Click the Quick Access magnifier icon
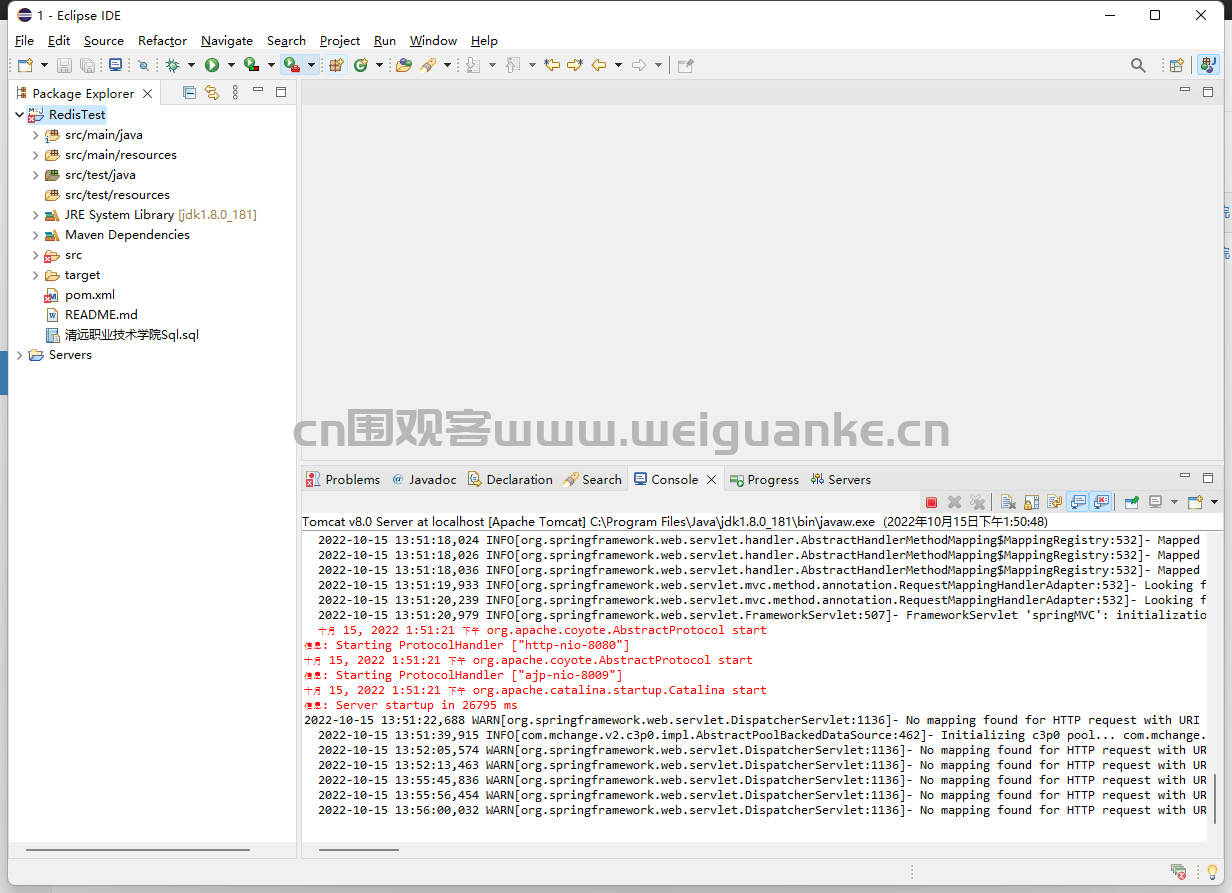The width and height of the screenshot is (1232, 893). [x=1138, y=65]
